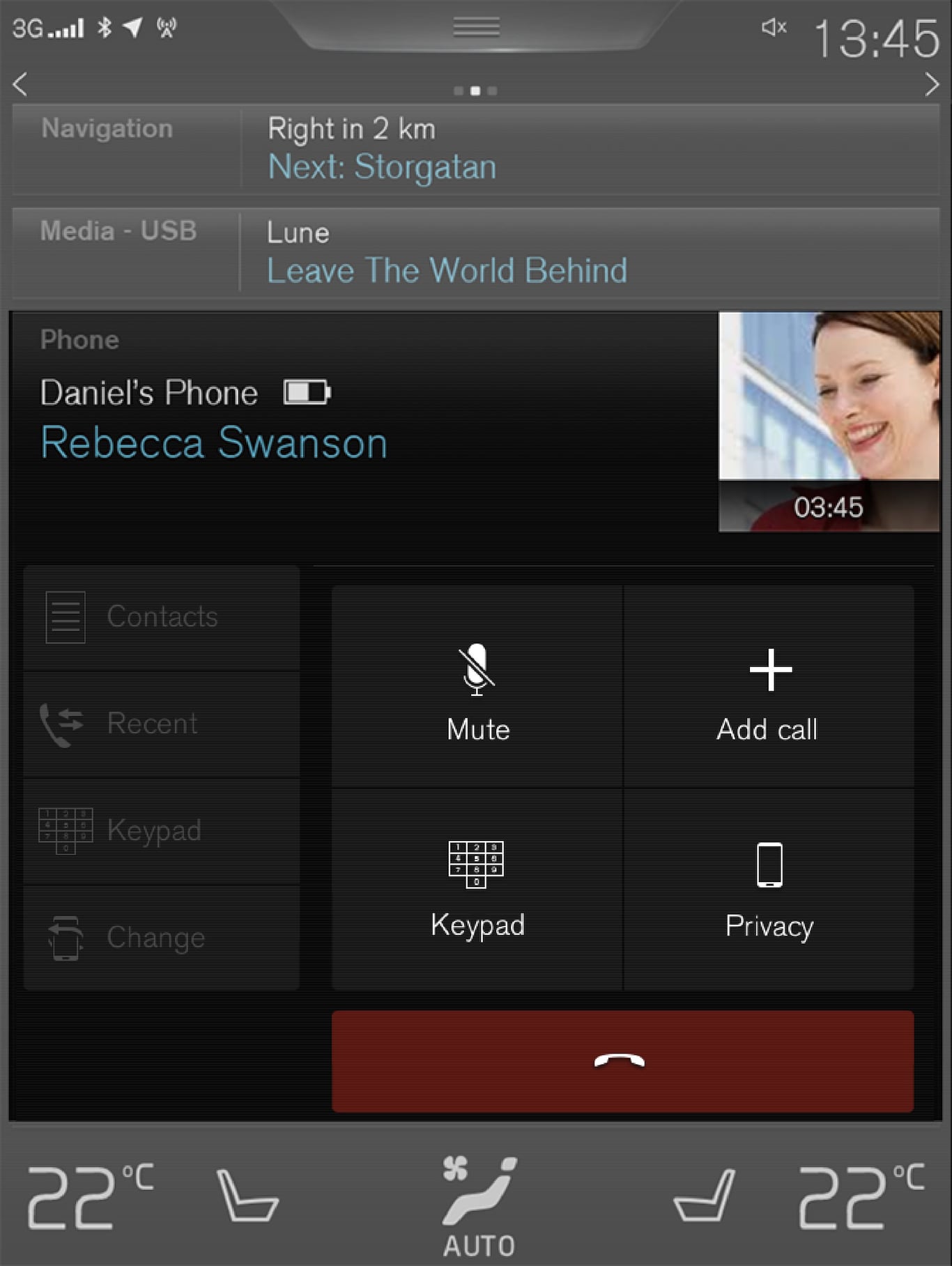Image resolution: width=952 pixels, height=1266 pixels.
Task: Go to next view with right arrow
Action: click(931, 84)
